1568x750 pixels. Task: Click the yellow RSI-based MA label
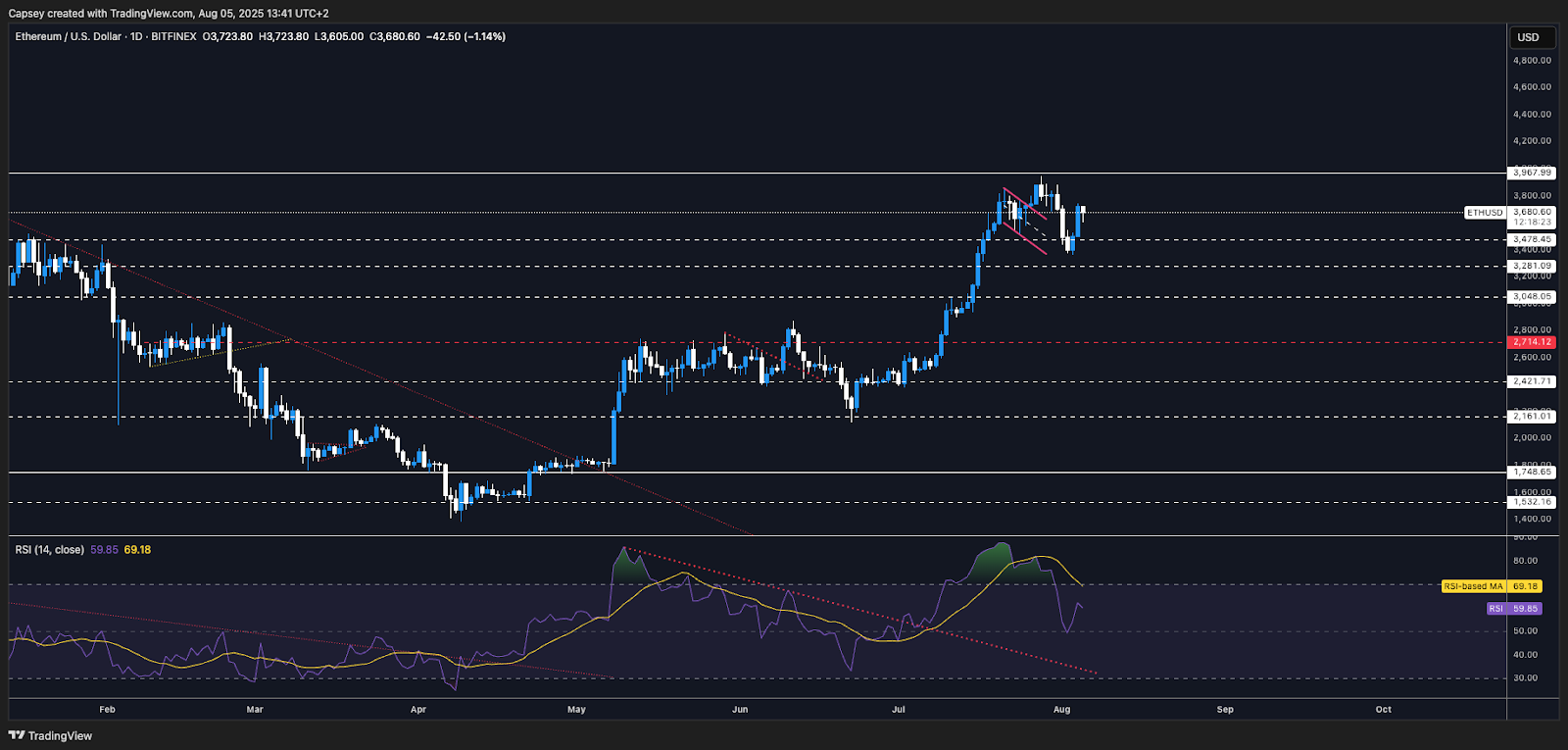tap(1473, 586)
